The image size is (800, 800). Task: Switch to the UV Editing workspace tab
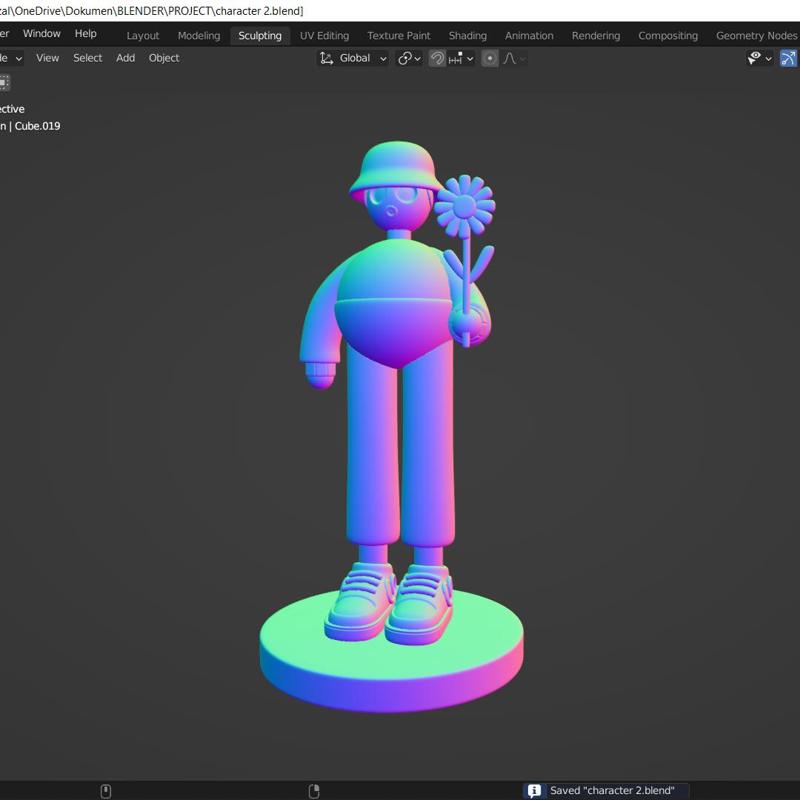click(324, 36)
